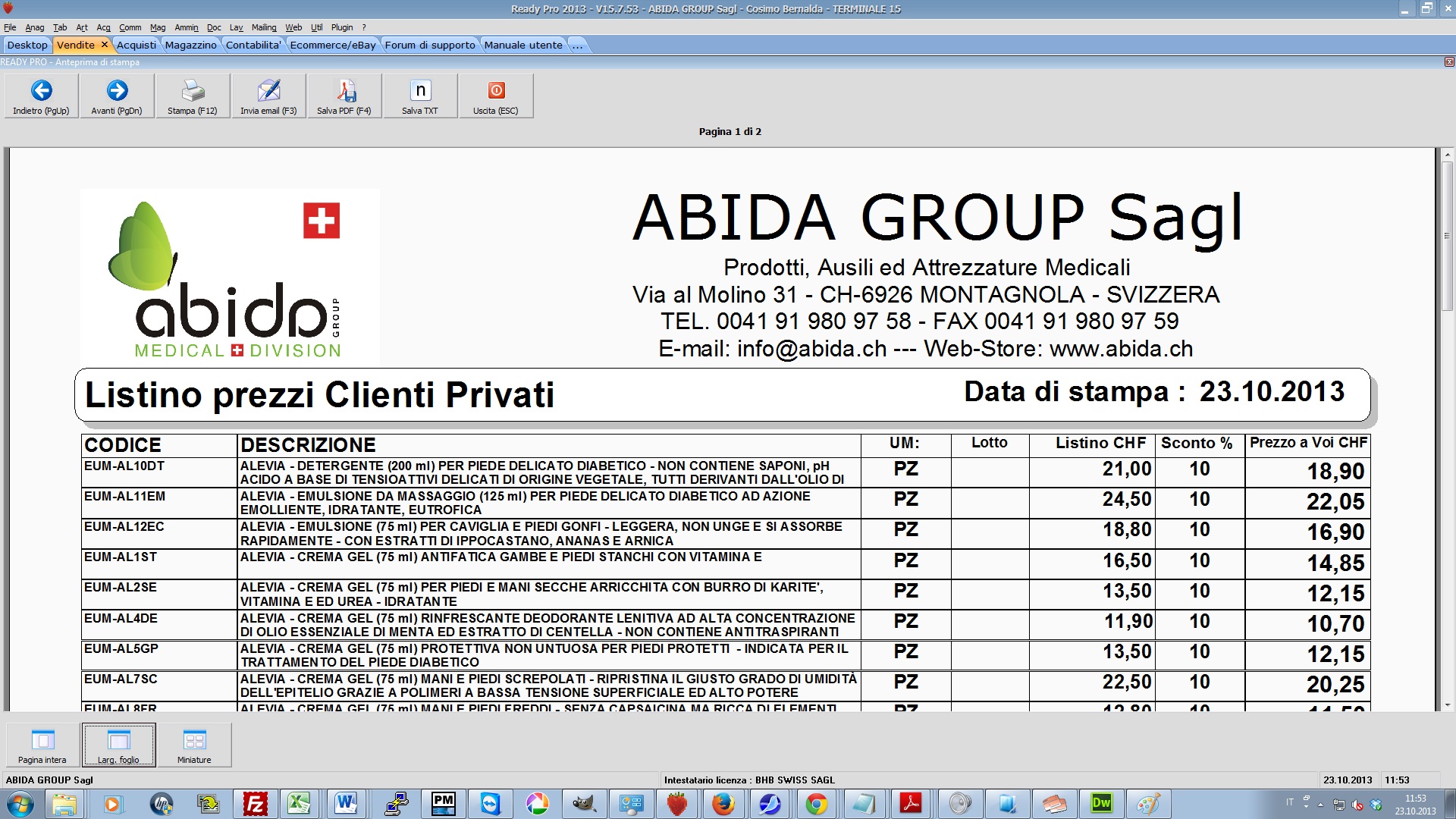Select Larg. foglio page-width view
This screenshot has width=1456, height=819.
click(x=118, y=745)
